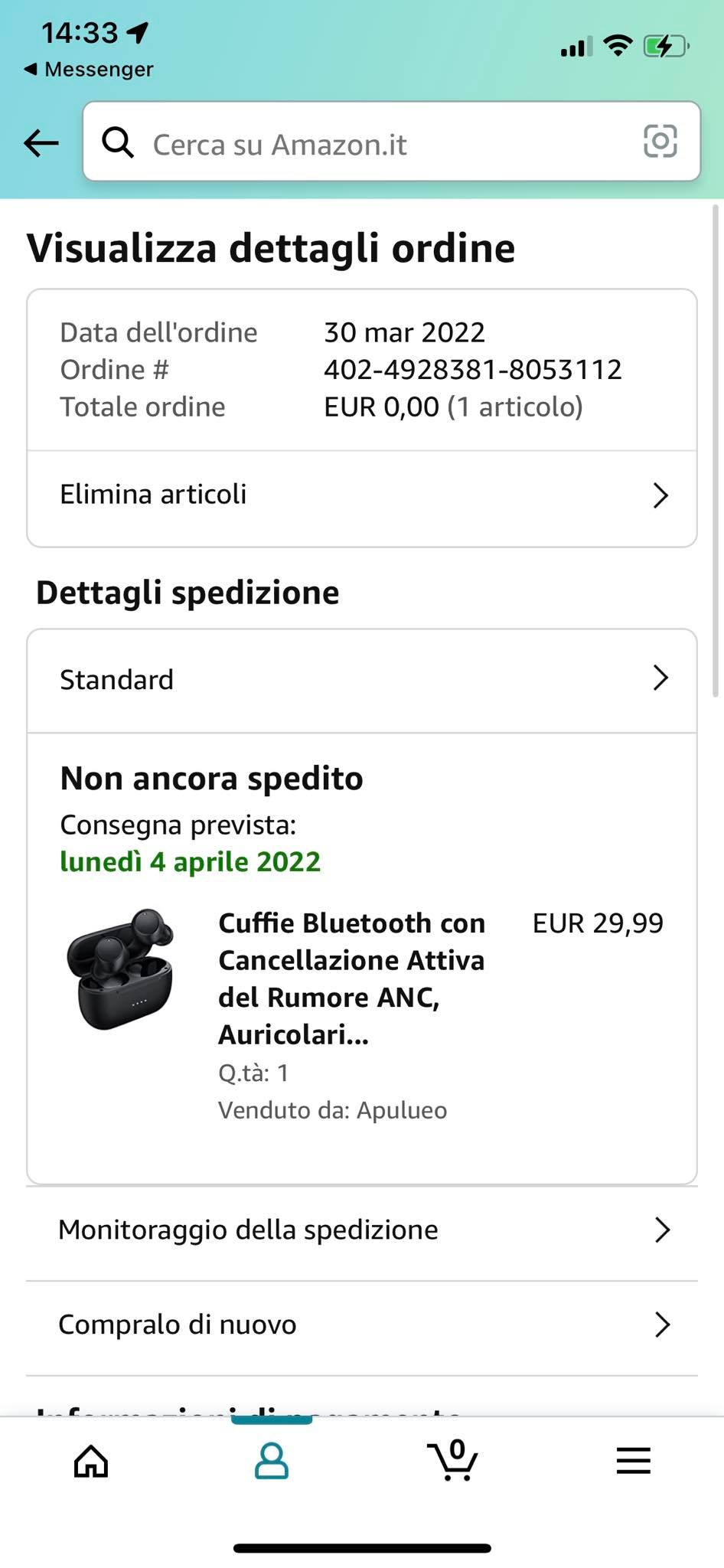Image resolution: width=724 pixels, height=1568 pixels.
Task: Expand the Standard shipping chevron
Action: click(660, 678)
